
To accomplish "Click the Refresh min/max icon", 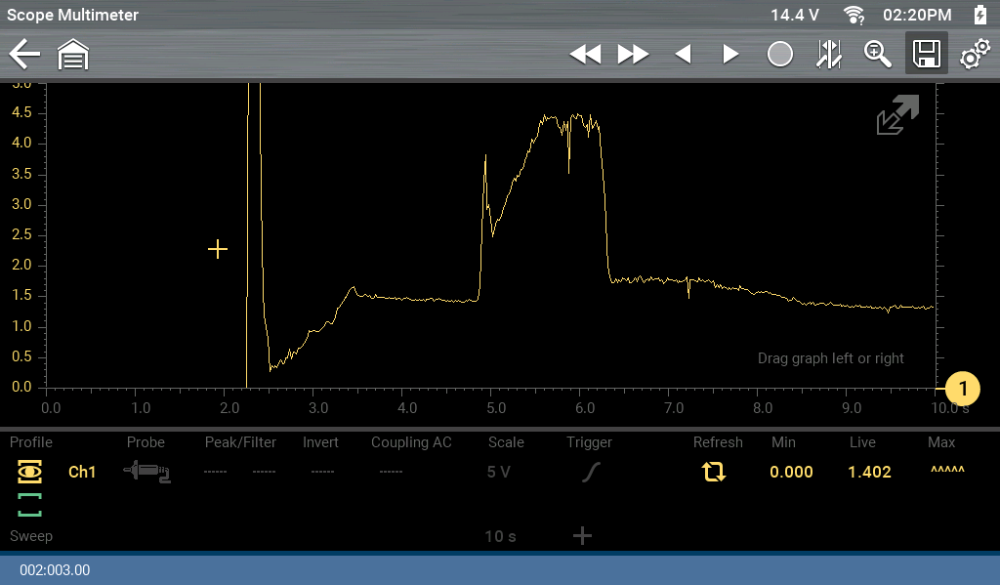I will point(713,472).
